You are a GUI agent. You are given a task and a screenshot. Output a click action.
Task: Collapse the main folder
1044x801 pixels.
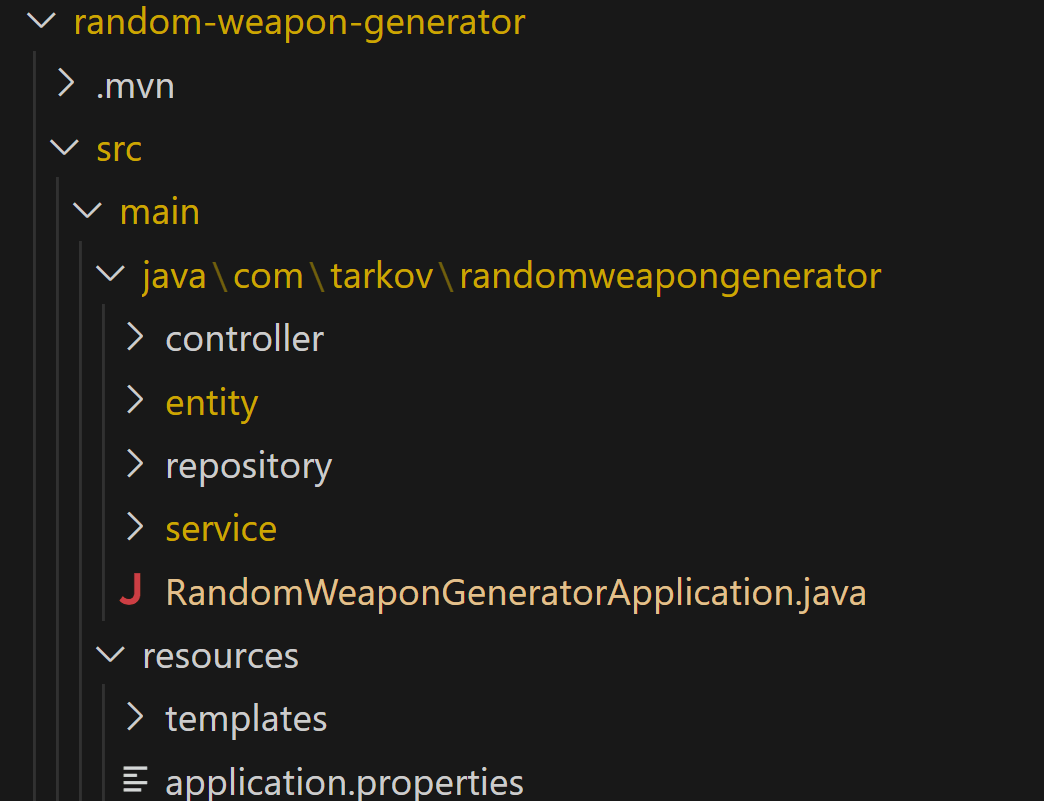point(87,211)
